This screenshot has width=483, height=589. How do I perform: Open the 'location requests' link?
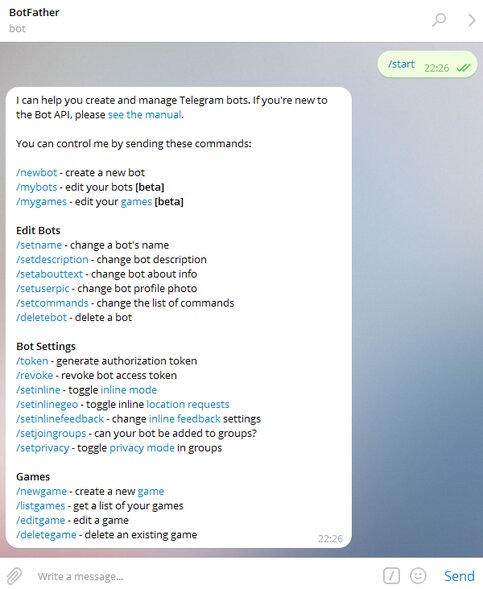(188, 404)
